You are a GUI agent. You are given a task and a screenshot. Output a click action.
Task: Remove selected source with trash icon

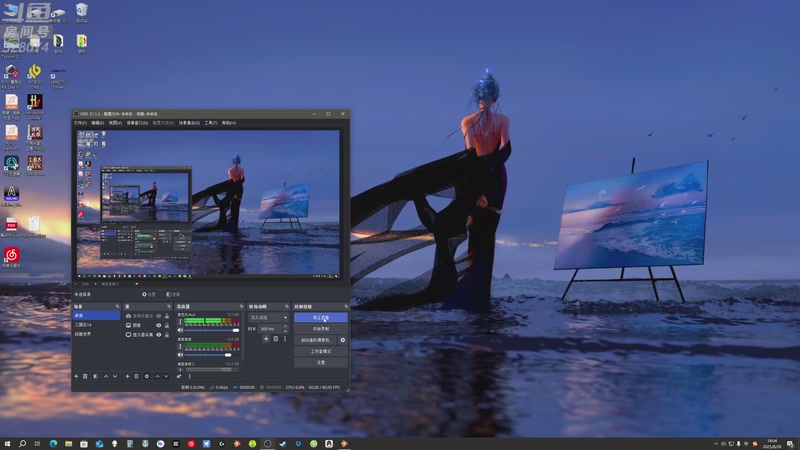click(136, 377)
